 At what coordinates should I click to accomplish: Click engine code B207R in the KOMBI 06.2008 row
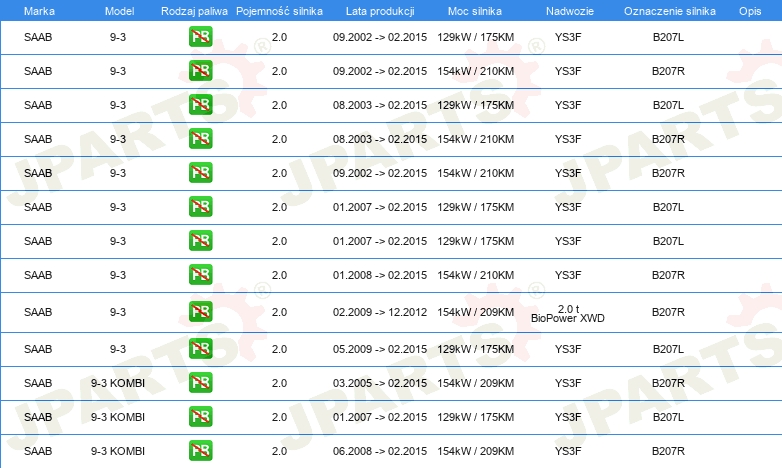[x=668, y=451]
